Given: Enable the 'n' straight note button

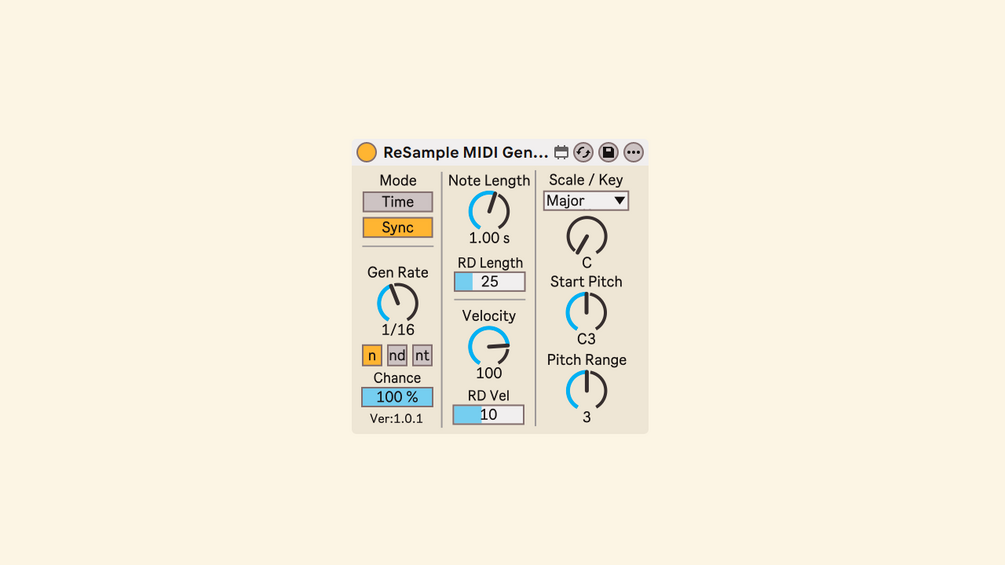Looking at the screenshot, I should tap(372, 356).
